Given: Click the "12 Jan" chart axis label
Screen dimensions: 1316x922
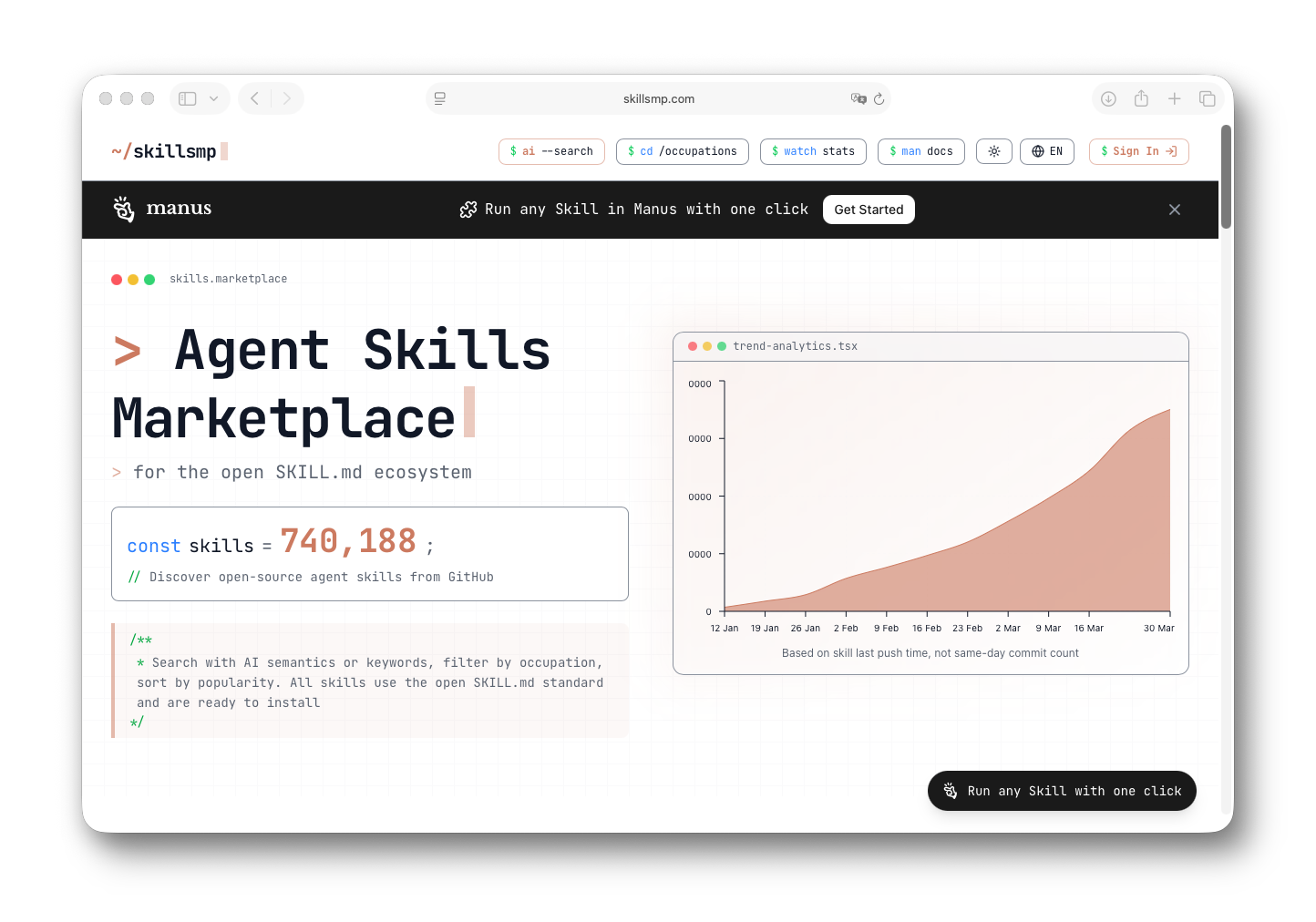Looking at the screenshot, I should click(x=725, y=628).
